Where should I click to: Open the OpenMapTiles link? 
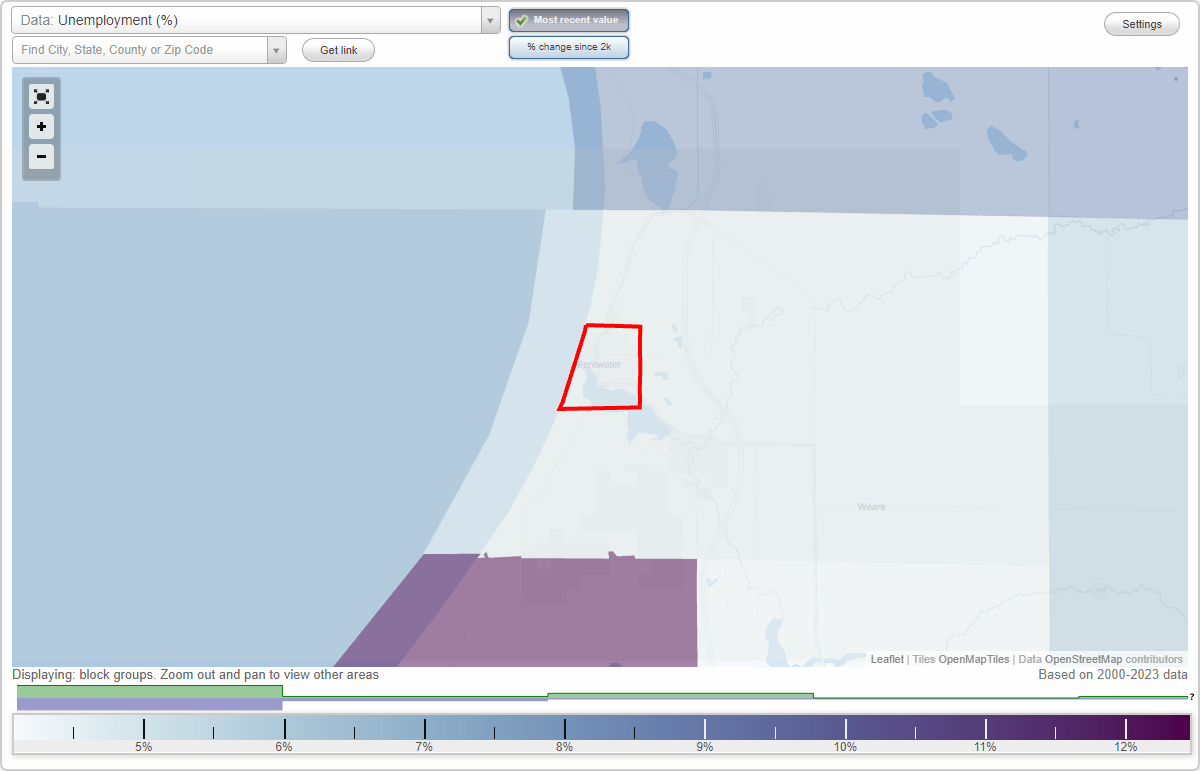(x=974, y=659)
